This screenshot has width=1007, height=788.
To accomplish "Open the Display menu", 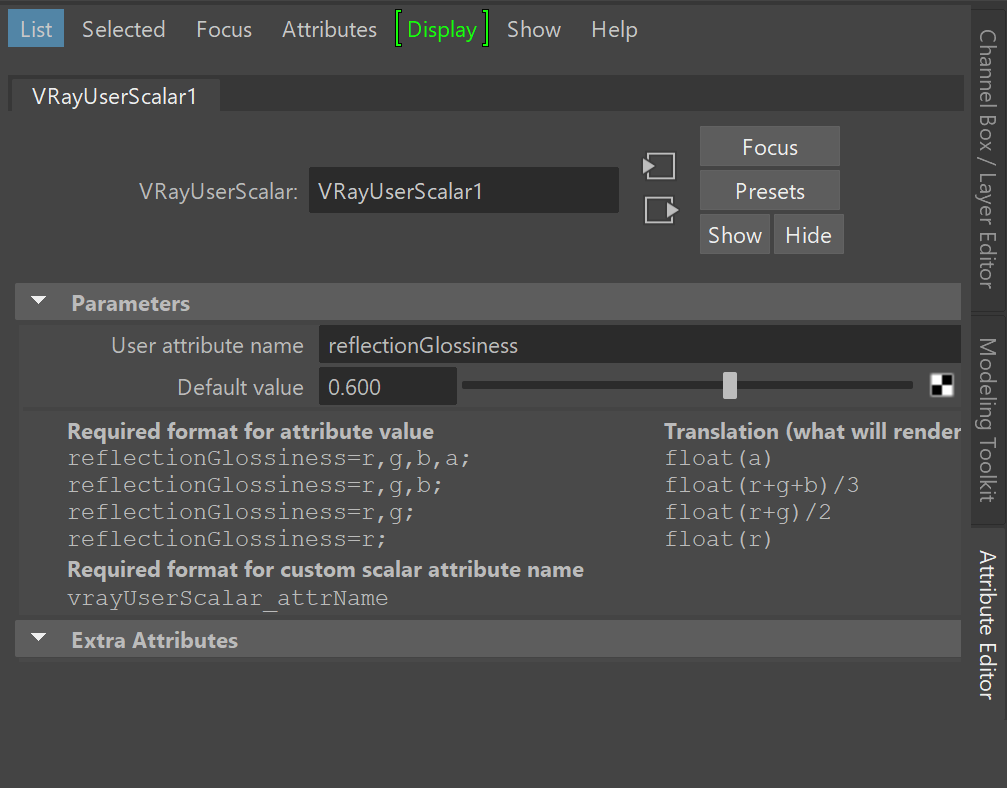I will tap(442, 29).
